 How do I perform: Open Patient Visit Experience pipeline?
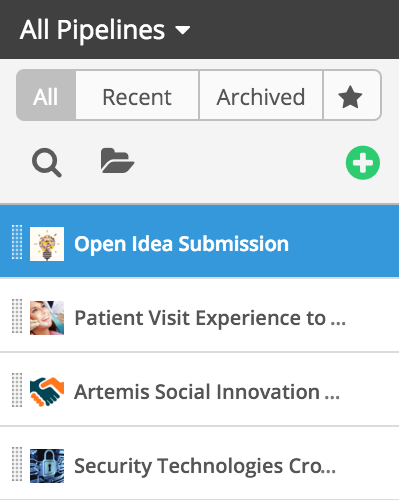click(199, 315)
